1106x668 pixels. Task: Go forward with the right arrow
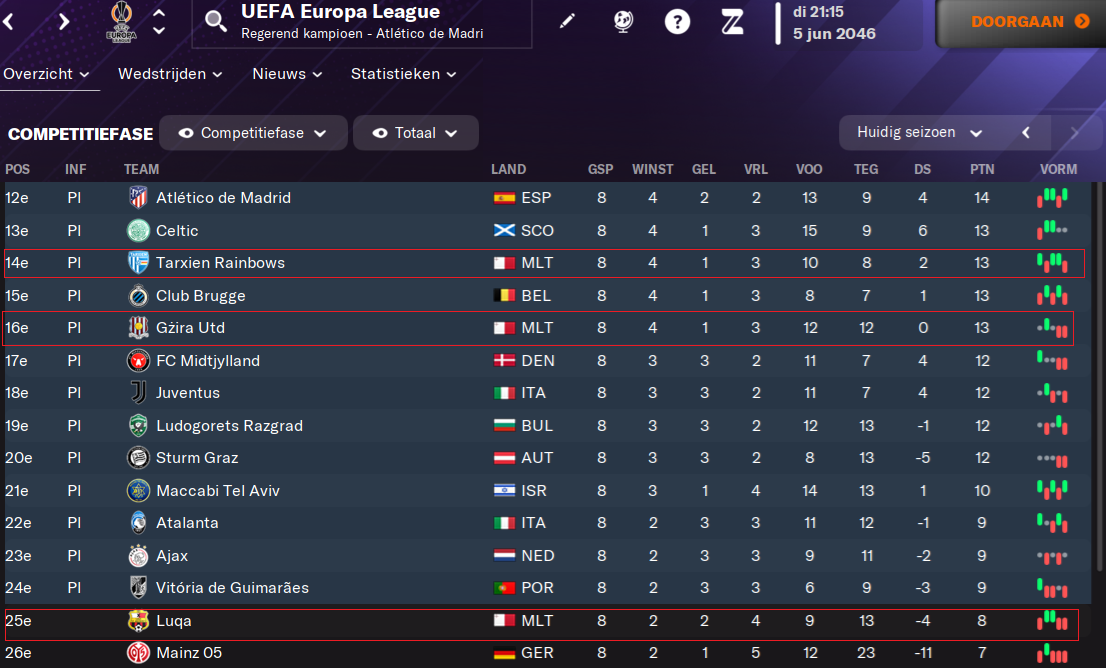64,21
